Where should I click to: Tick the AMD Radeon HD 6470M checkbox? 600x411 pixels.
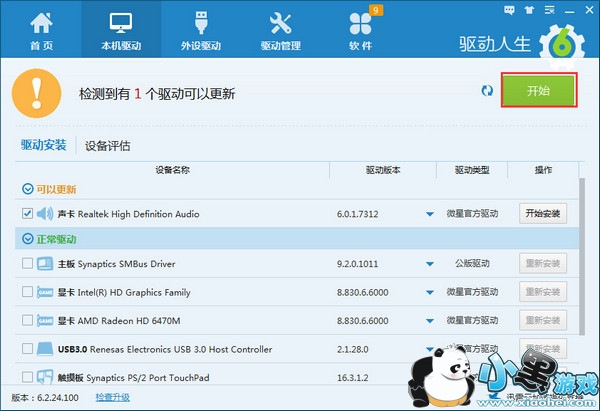27,321
